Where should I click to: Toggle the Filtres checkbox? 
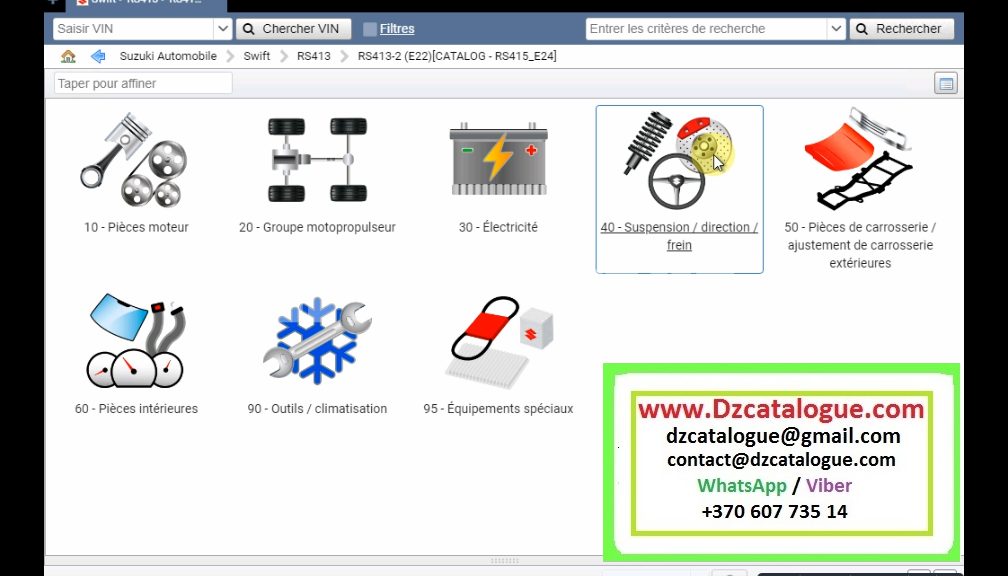[370, 29]
